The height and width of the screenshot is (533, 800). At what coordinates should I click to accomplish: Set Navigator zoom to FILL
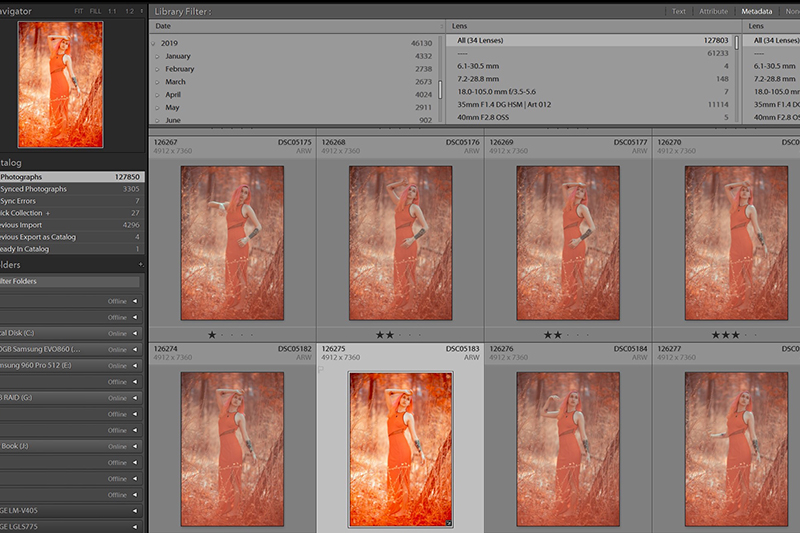coord(95,11)
